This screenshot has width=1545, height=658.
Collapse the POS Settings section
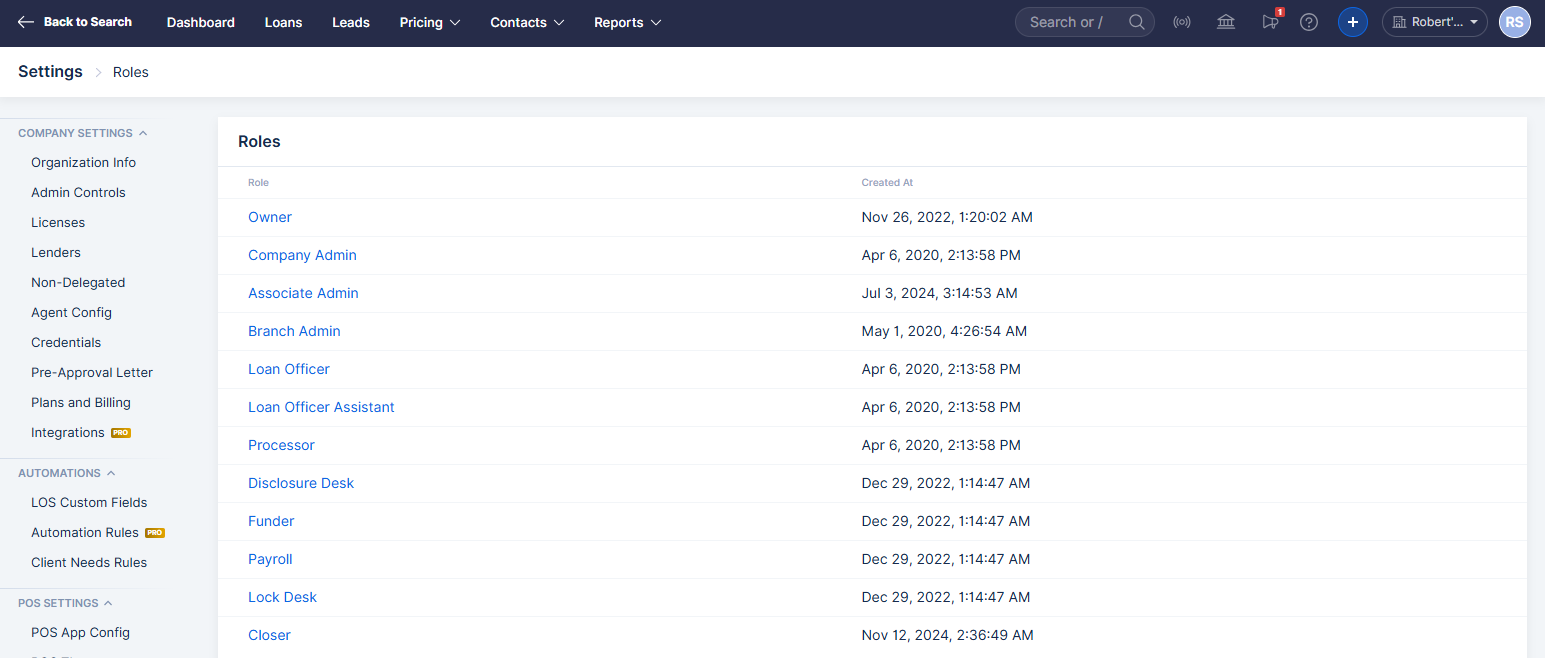point(66,603)
